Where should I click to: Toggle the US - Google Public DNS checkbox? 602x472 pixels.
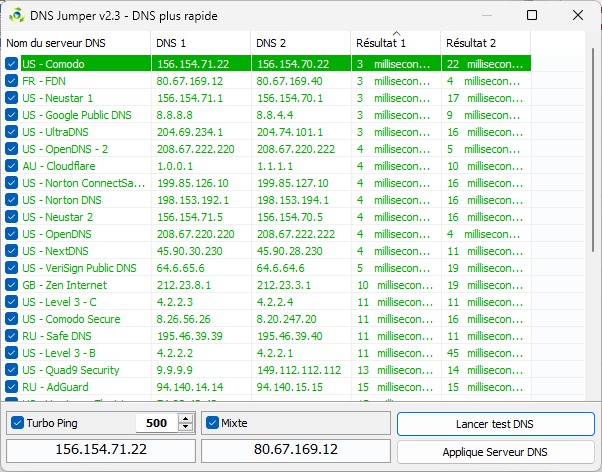[12, 115]
